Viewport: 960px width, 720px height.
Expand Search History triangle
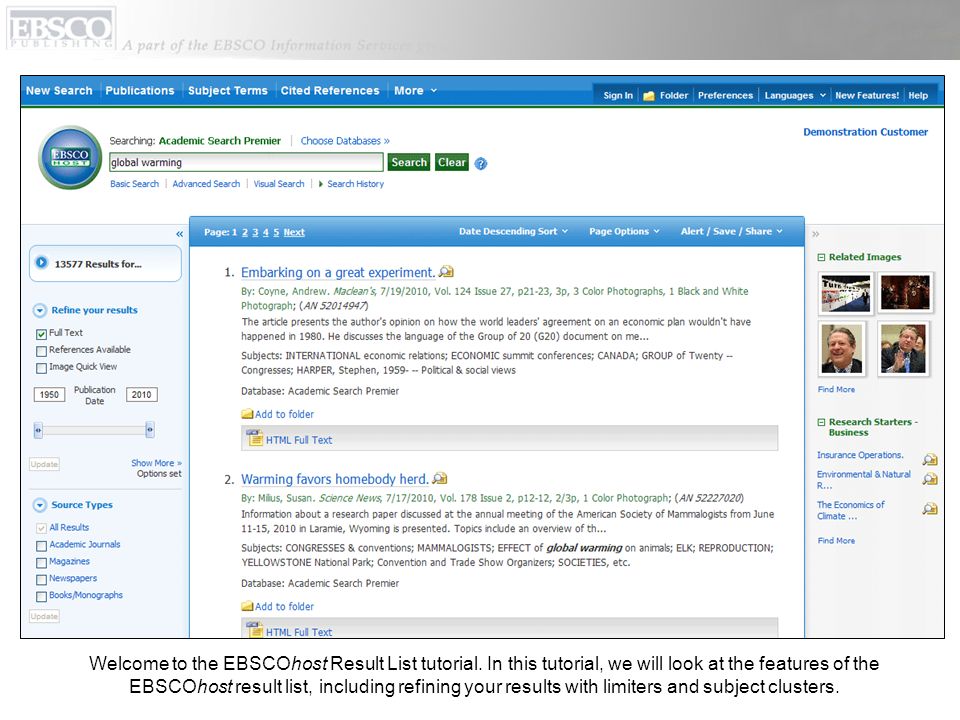click(x=321, y=184)
